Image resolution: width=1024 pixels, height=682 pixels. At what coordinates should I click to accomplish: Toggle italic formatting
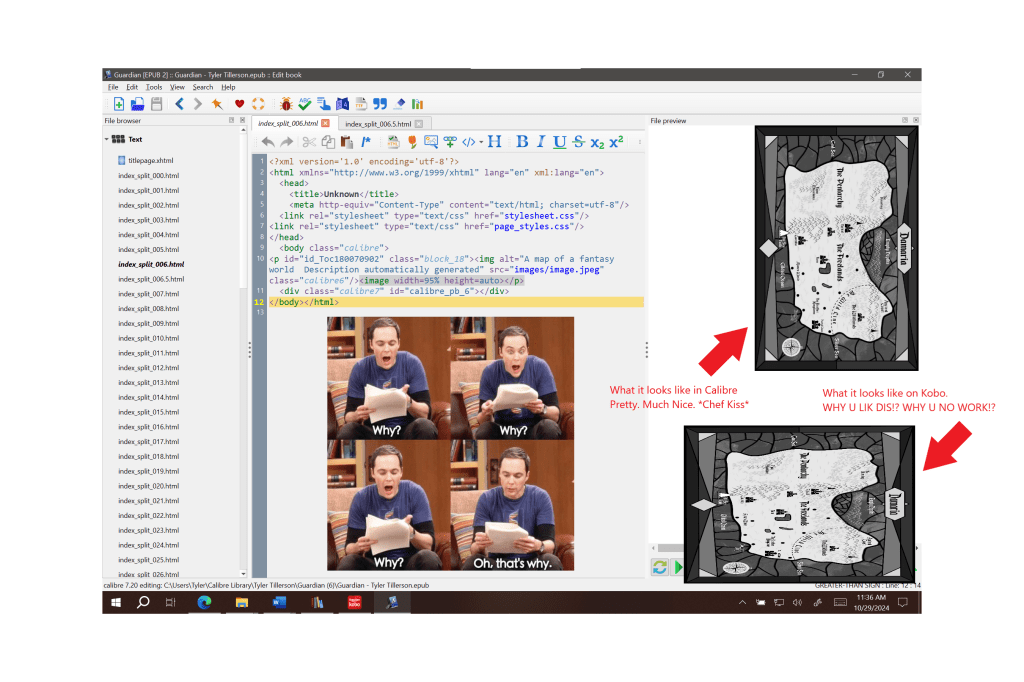[540, 142]
